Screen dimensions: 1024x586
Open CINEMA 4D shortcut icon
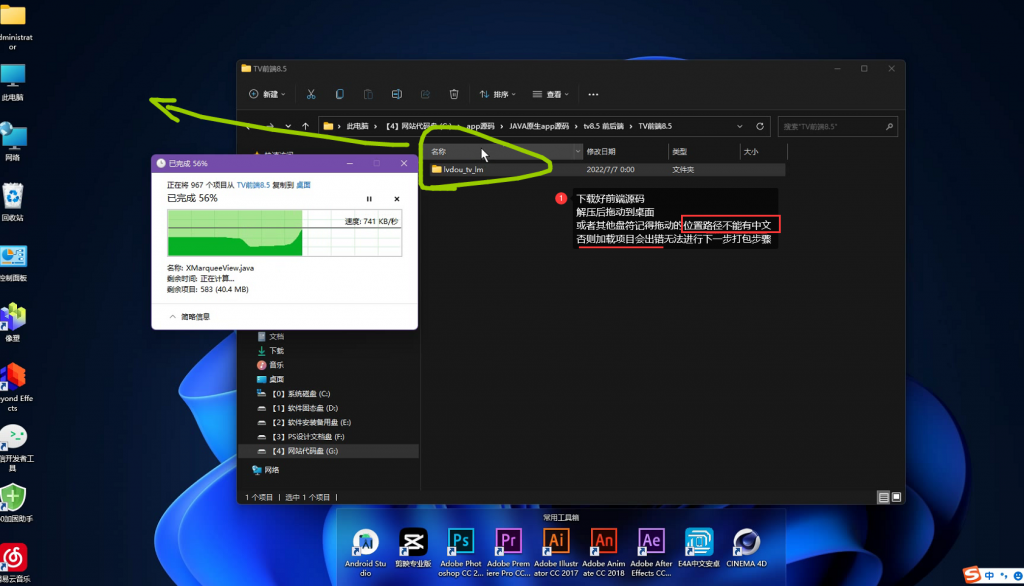746,543
